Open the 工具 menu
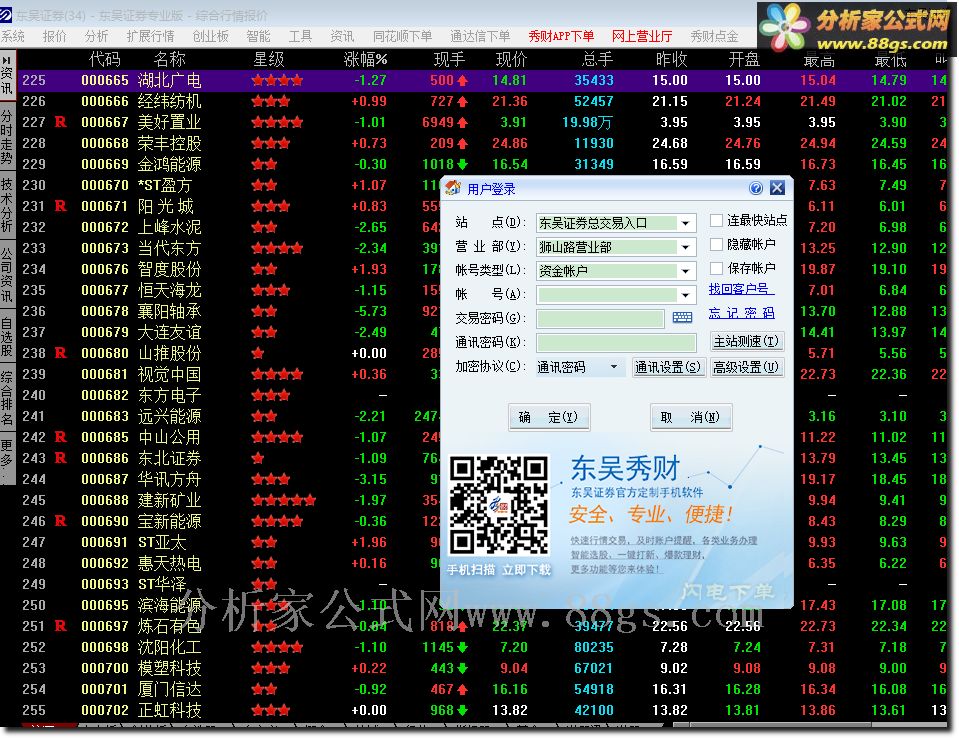 click(x=300, y=37)
